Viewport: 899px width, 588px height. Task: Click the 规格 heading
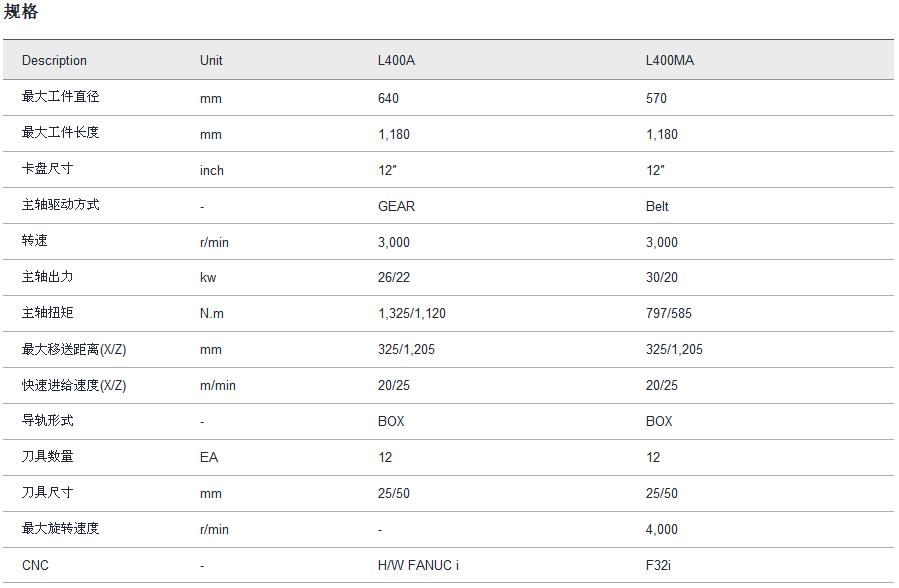pyautogui.click(x=21, y=12)
